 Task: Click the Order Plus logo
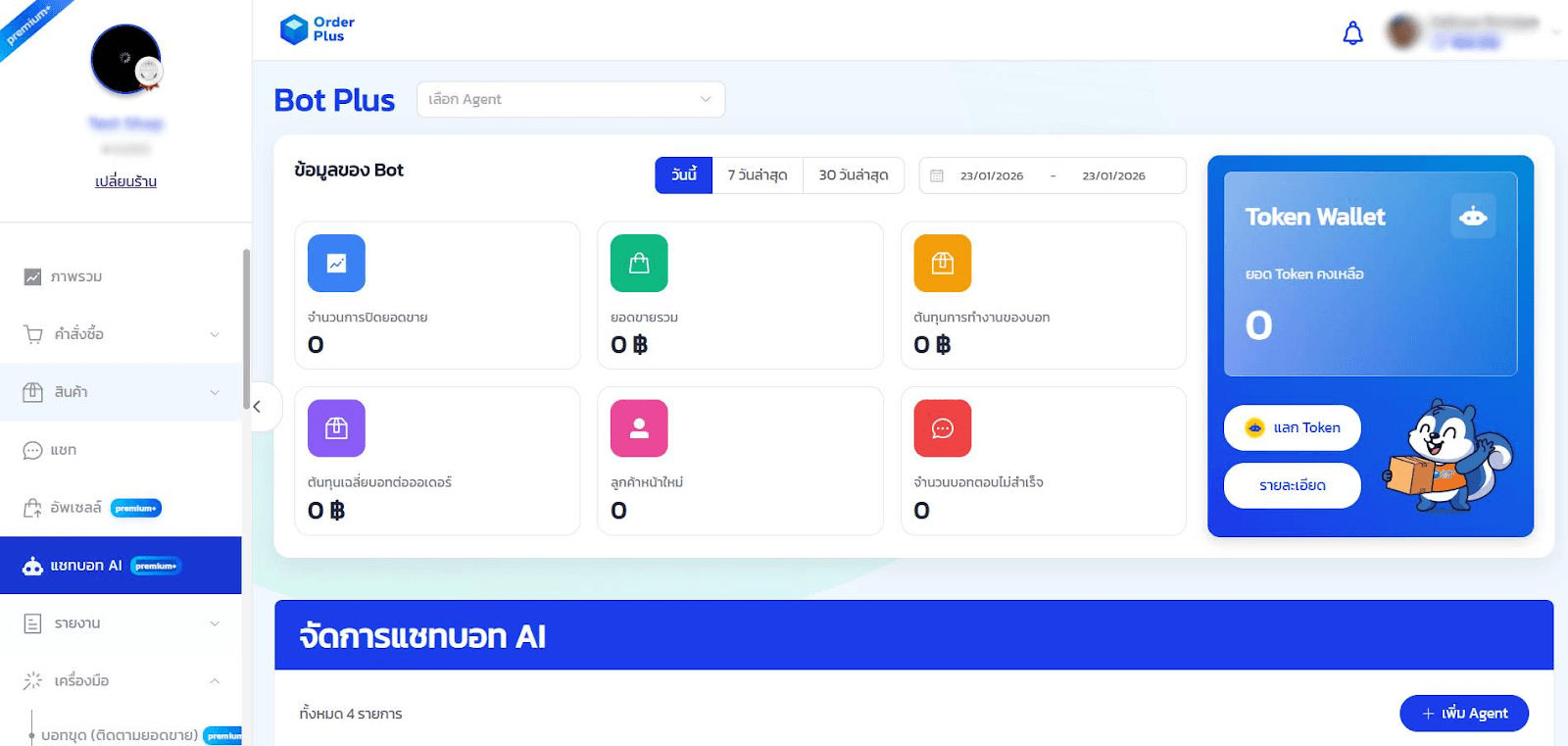pos(318,29)
